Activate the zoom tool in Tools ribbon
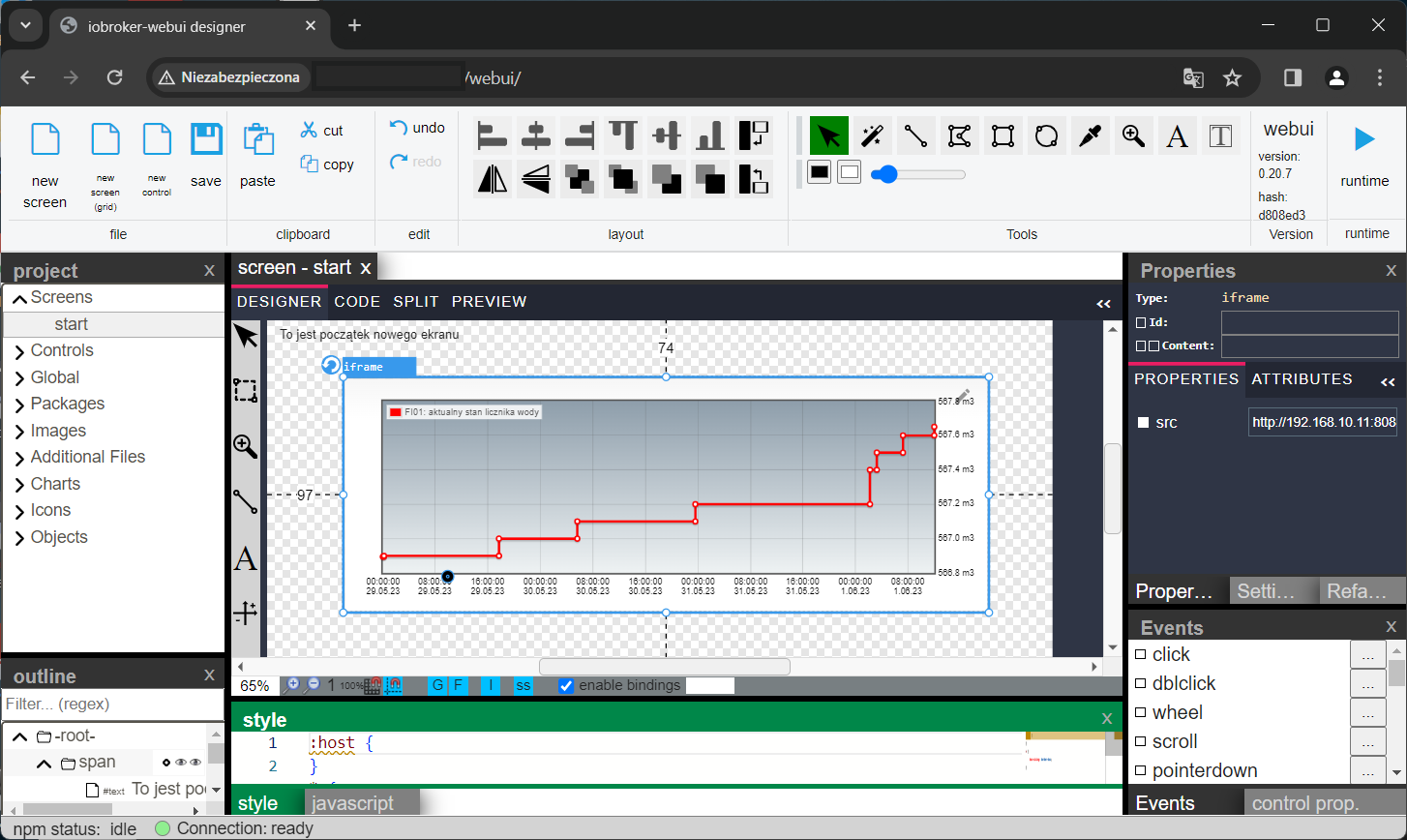 pyautogui.click(x=1133, y=136)
